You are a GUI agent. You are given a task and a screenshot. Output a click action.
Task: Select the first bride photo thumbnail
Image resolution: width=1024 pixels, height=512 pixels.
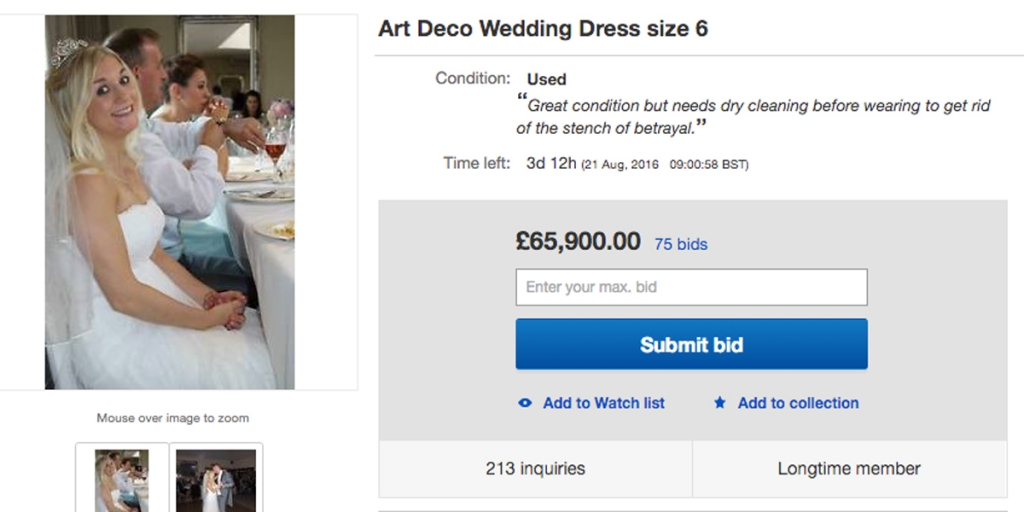click(122, 480)
